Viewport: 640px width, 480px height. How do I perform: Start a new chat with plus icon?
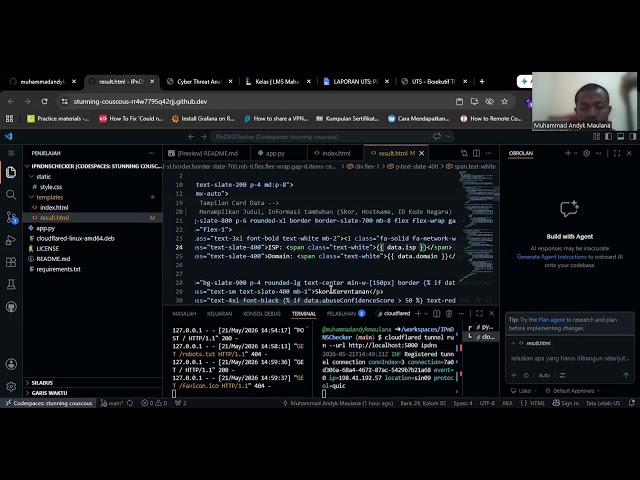coord(568,153)
